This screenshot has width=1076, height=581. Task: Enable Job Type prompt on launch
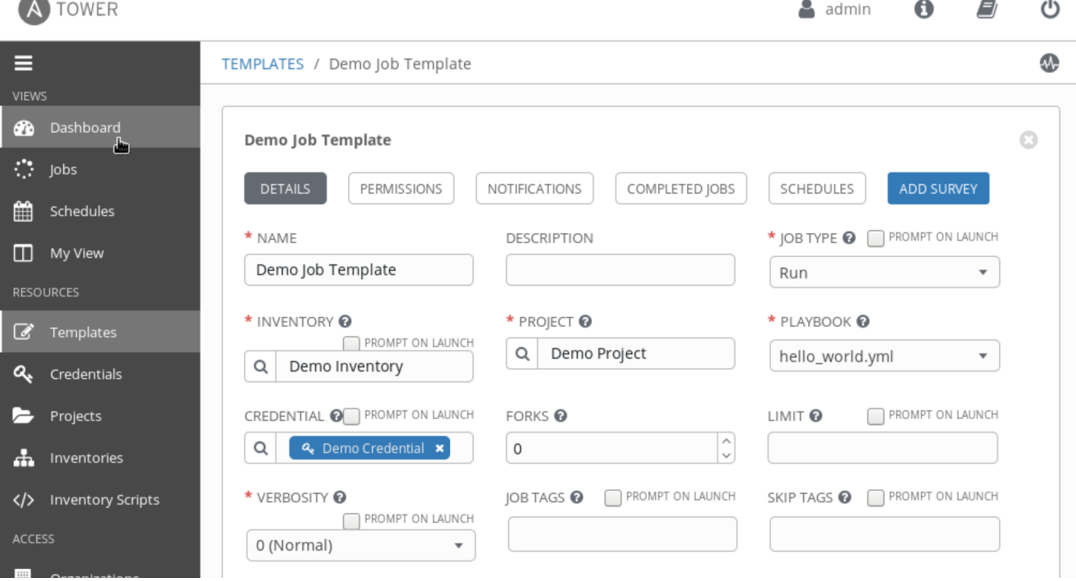(x=876, y=238)
